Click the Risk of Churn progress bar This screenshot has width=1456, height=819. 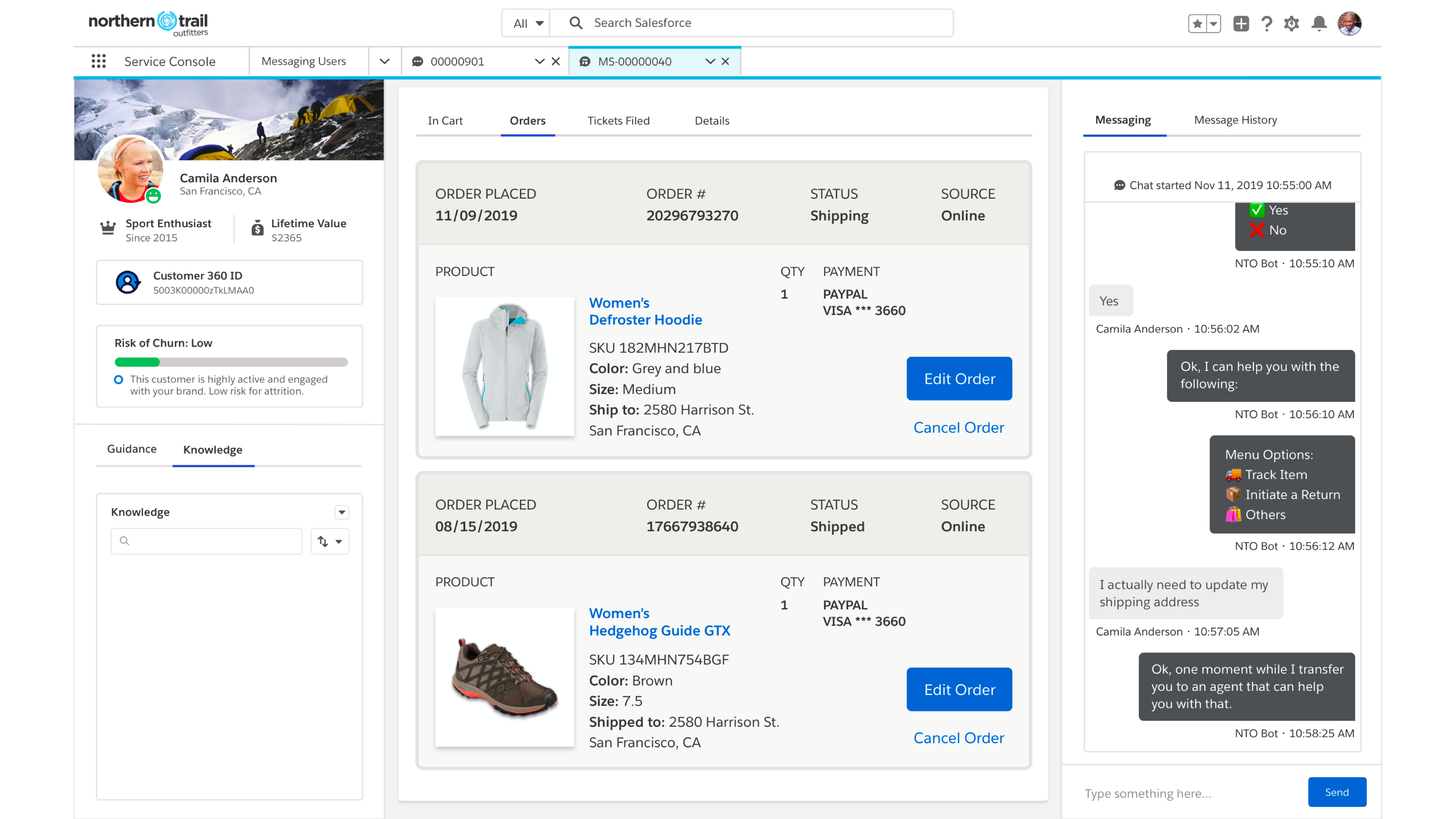(231, 362)
